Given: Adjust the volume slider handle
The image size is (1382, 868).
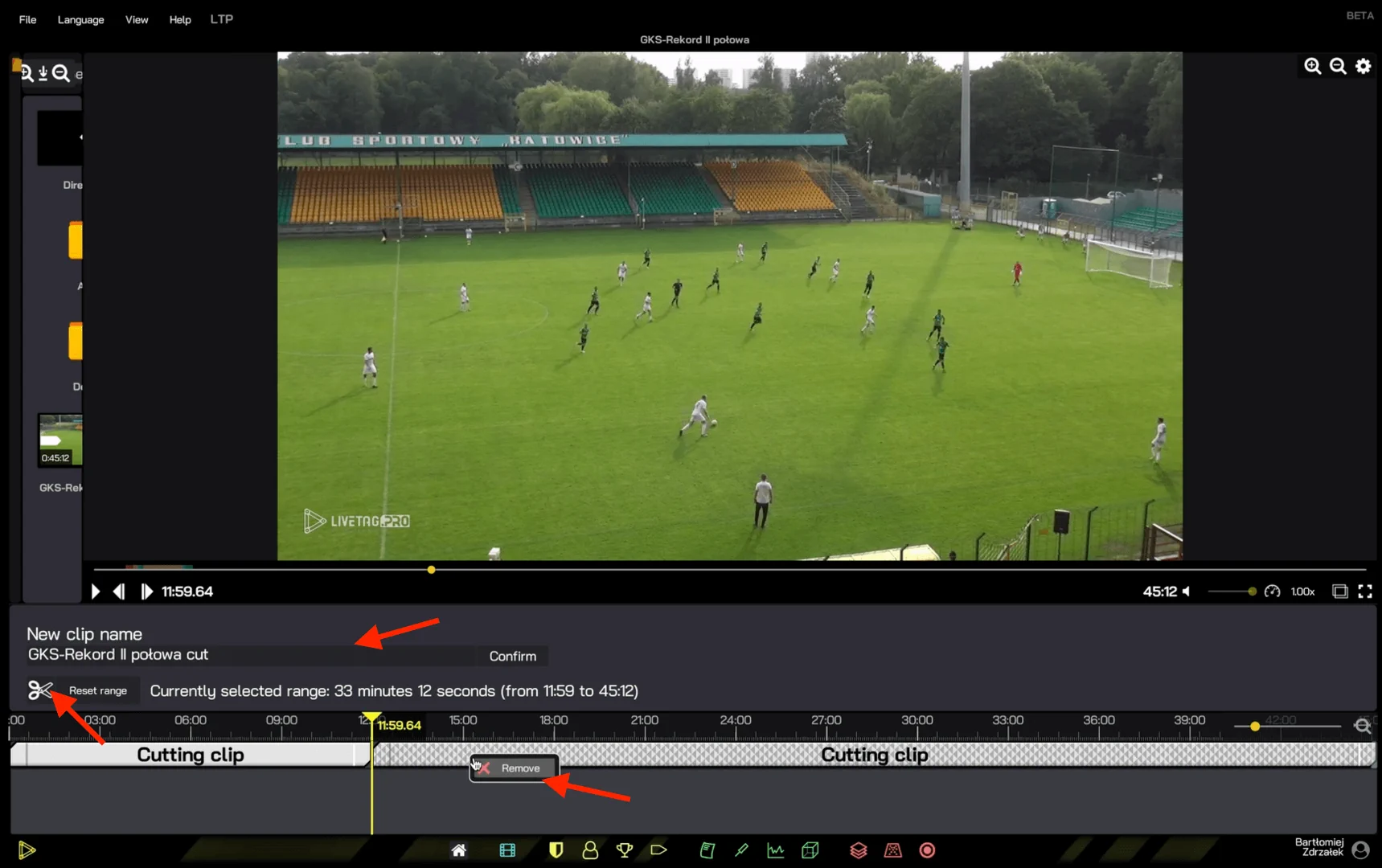Looking at the screenshot, I should tap(1252, 592).
